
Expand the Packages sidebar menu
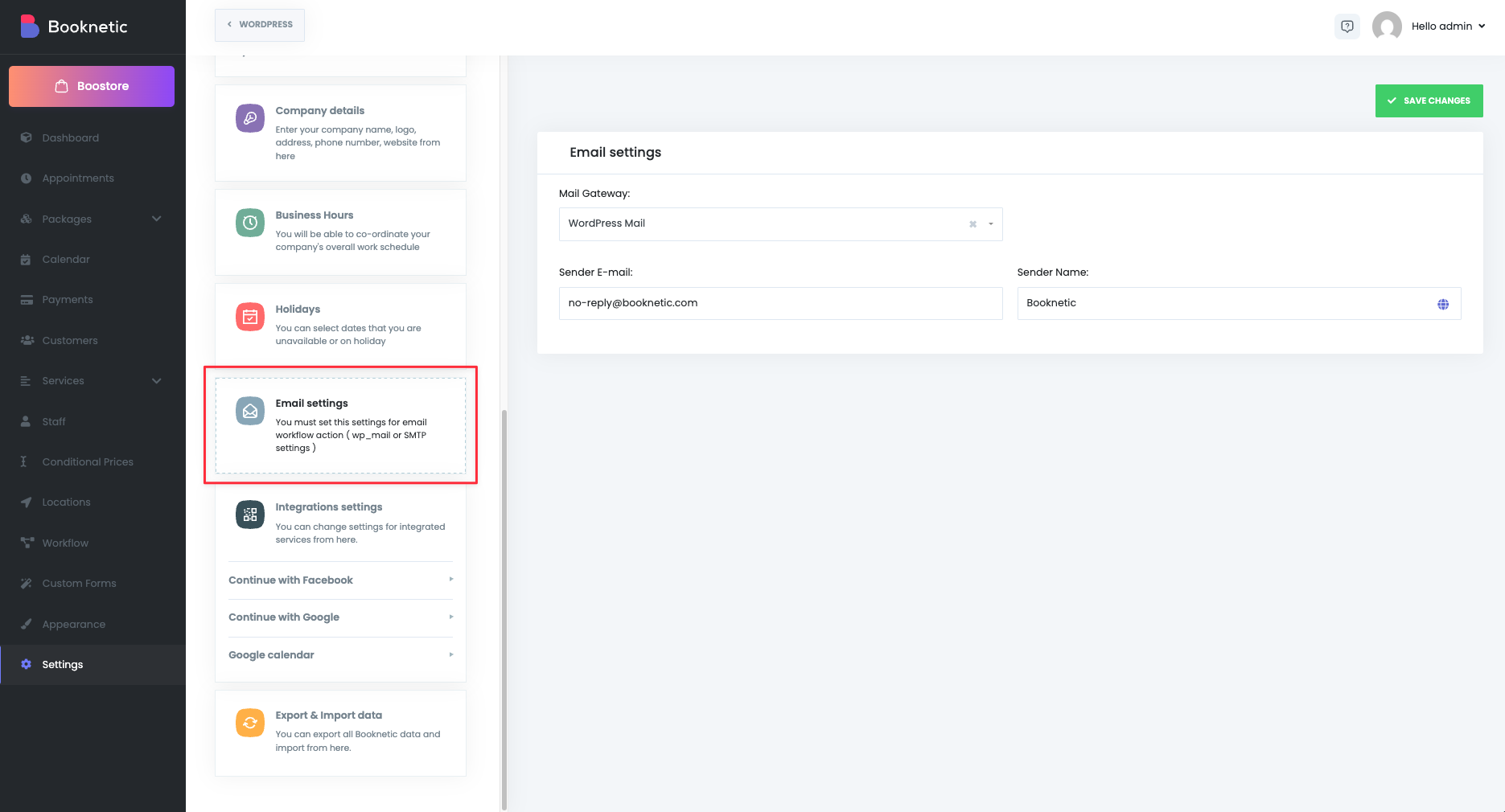(x=157, y=219)
